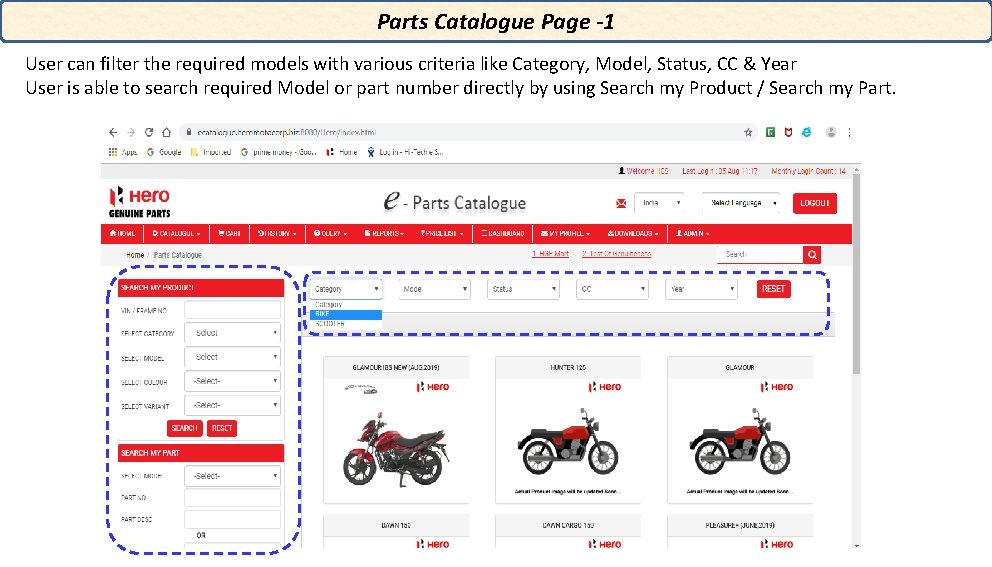Open the Log in Hi-Tech bookmark
This screenshot has width=992, height=567.
(406, 152)
